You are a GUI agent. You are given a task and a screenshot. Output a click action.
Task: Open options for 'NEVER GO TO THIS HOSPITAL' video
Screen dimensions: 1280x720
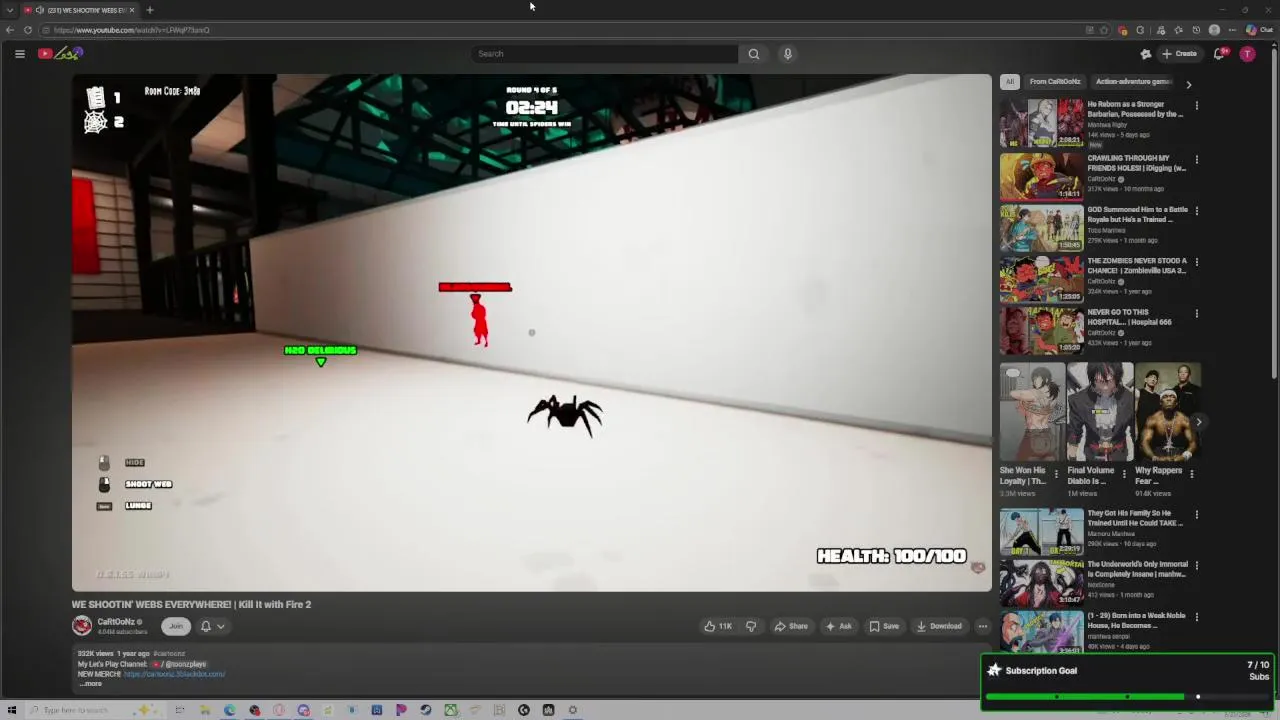click(x=1196, y=313)
